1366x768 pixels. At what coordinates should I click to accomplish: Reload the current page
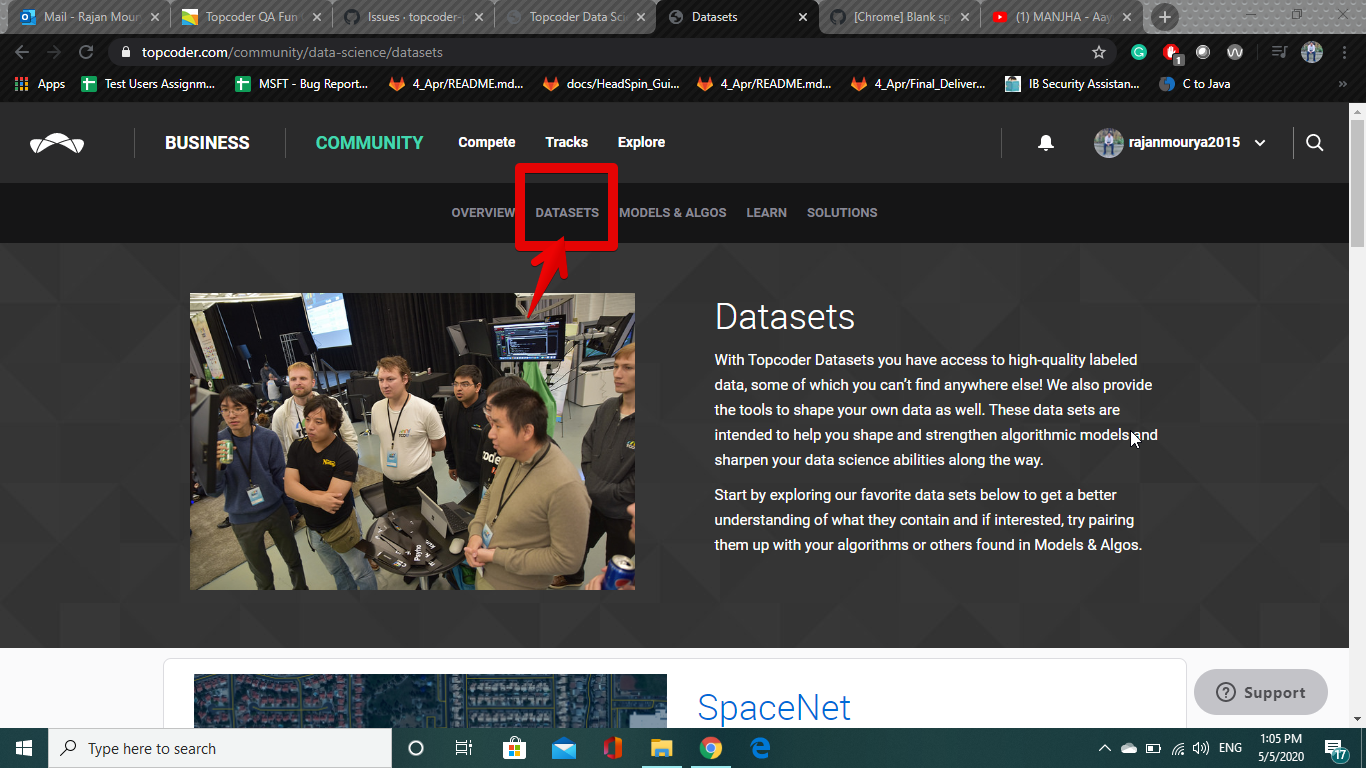(86, 52)
